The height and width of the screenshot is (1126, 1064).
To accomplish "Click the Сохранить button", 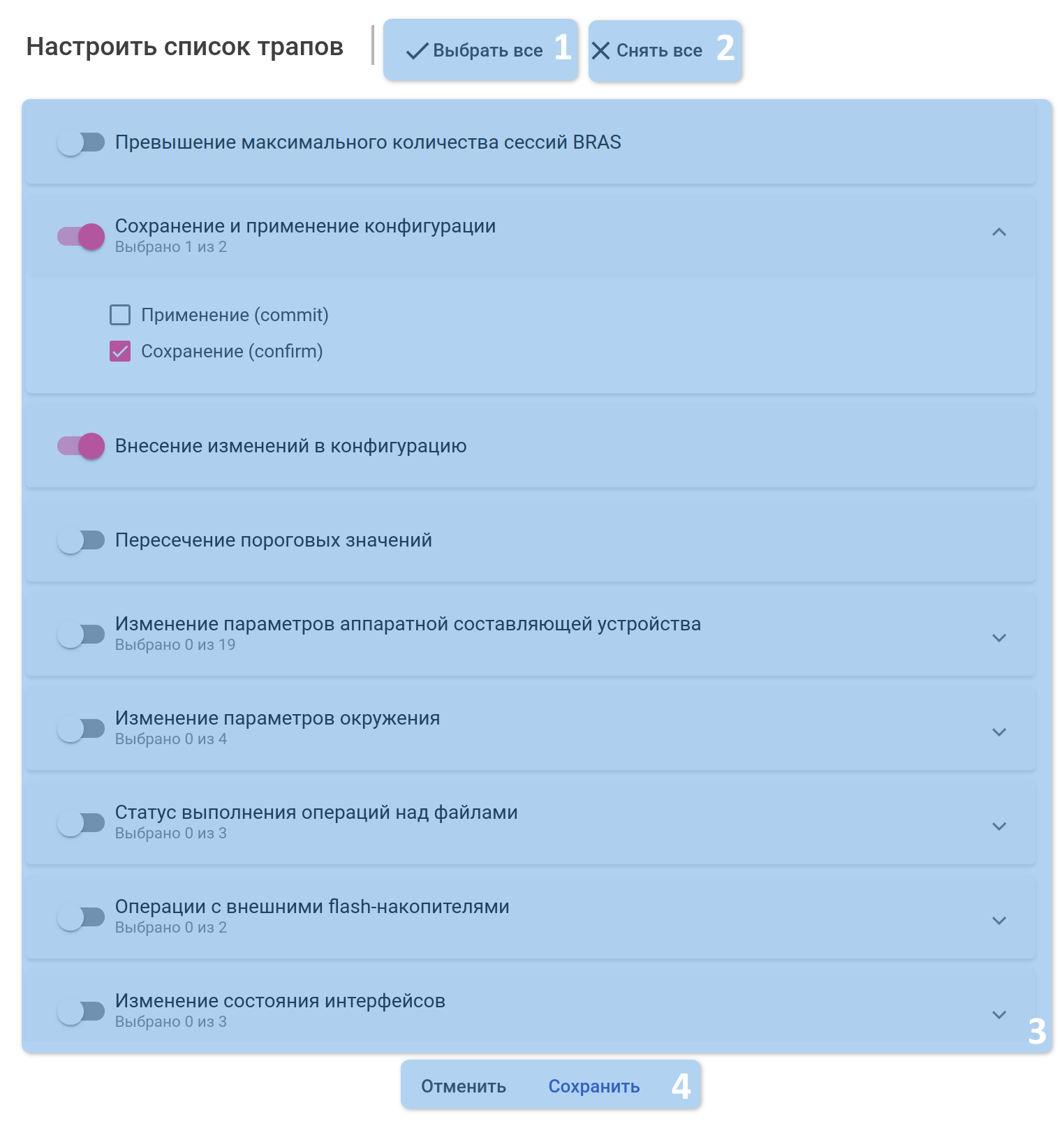I will point(593,1086).
